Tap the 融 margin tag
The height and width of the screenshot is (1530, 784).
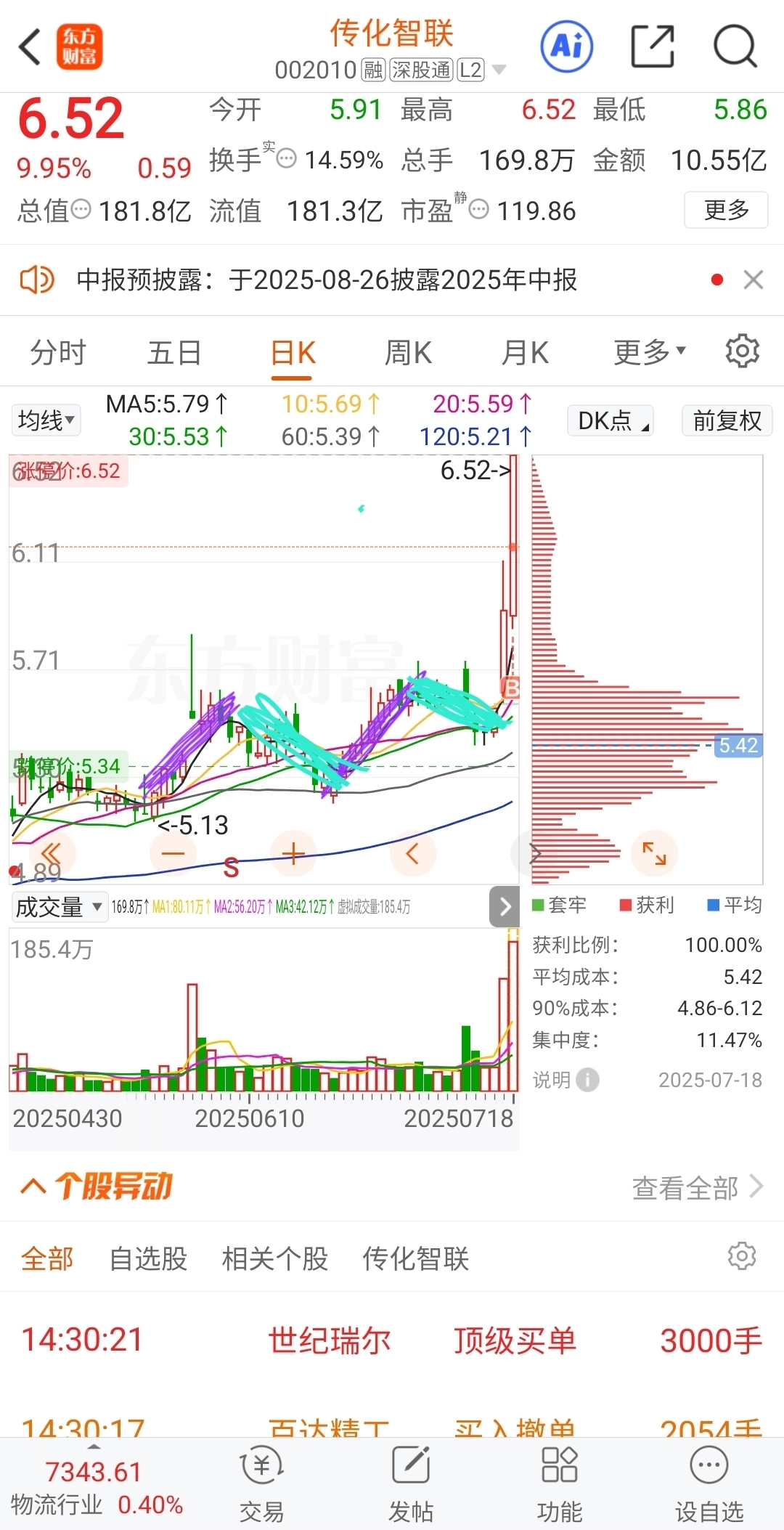373,70
